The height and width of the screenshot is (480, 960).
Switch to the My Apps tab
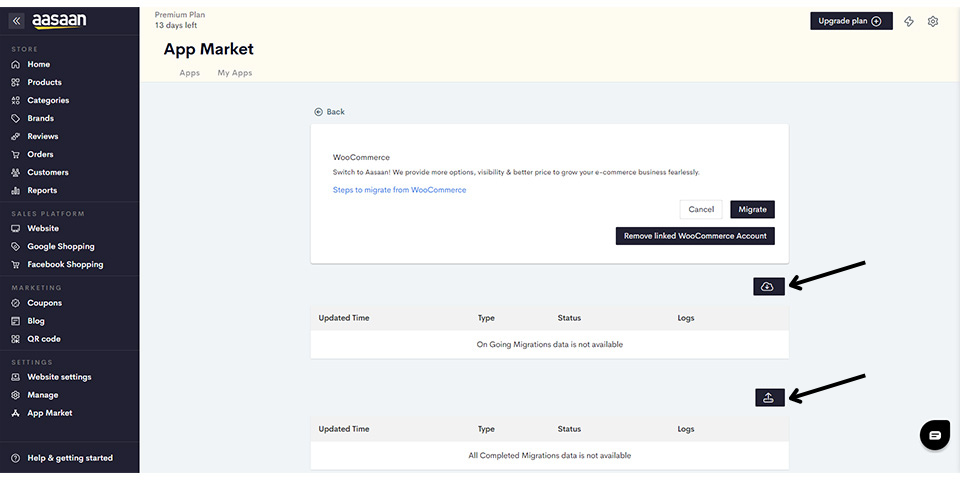[235, 73]
